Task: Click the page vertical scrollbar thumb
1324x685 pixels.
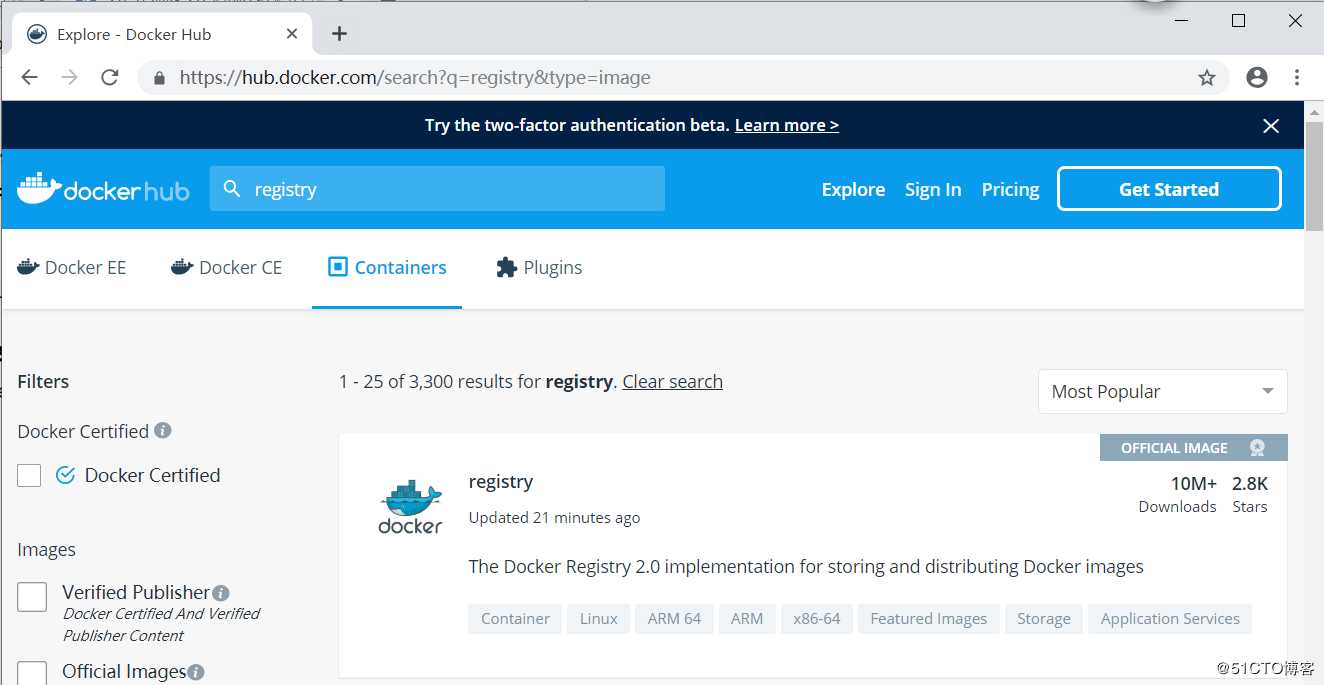Action: 1314,175
